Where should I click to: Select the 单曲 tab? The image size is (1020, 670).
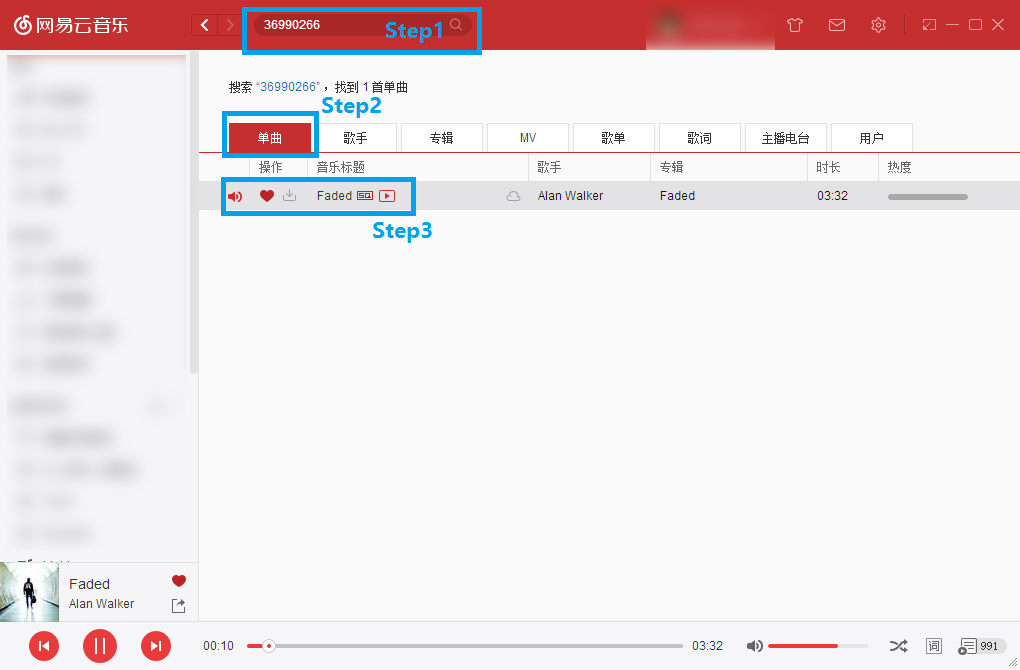click(x=269, y=138)
